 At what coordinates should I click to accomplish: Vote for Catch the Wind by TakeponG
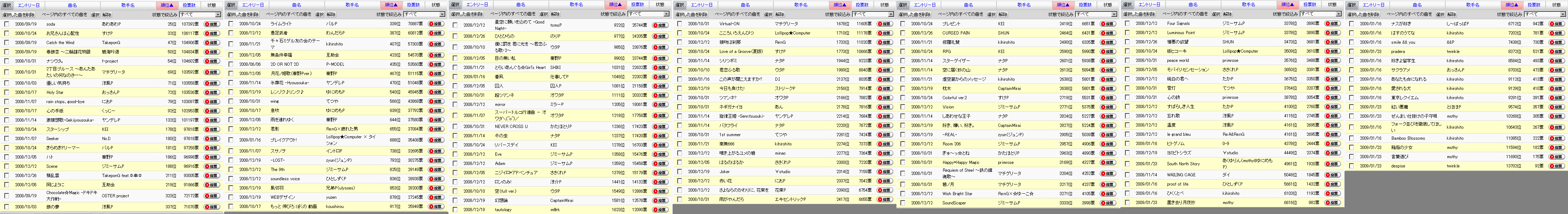click(x=211, y=43)
